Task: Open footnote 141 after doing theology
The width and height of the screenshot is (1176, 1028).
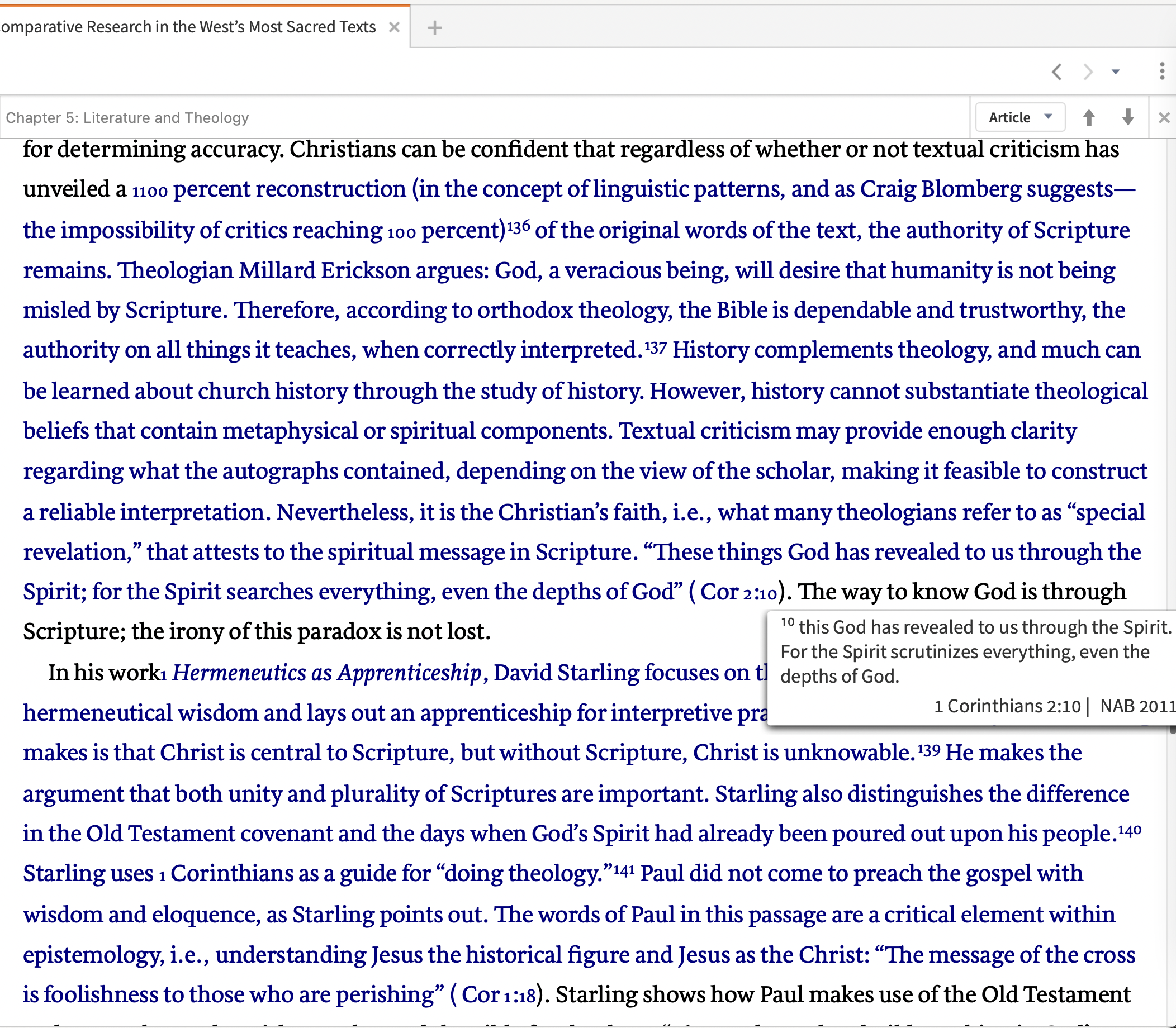Action: tap(624, 870)
